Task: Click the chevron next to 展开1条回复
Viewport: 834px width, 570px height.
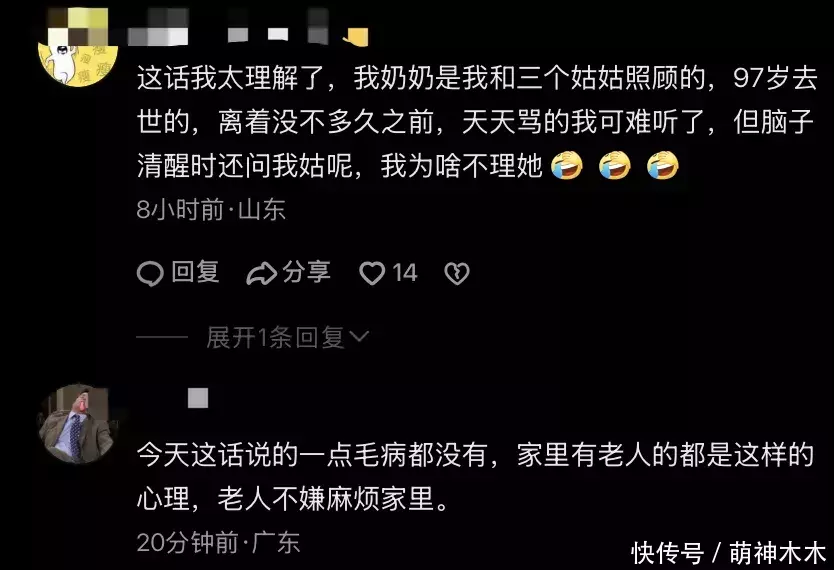Action: [359, 336]
